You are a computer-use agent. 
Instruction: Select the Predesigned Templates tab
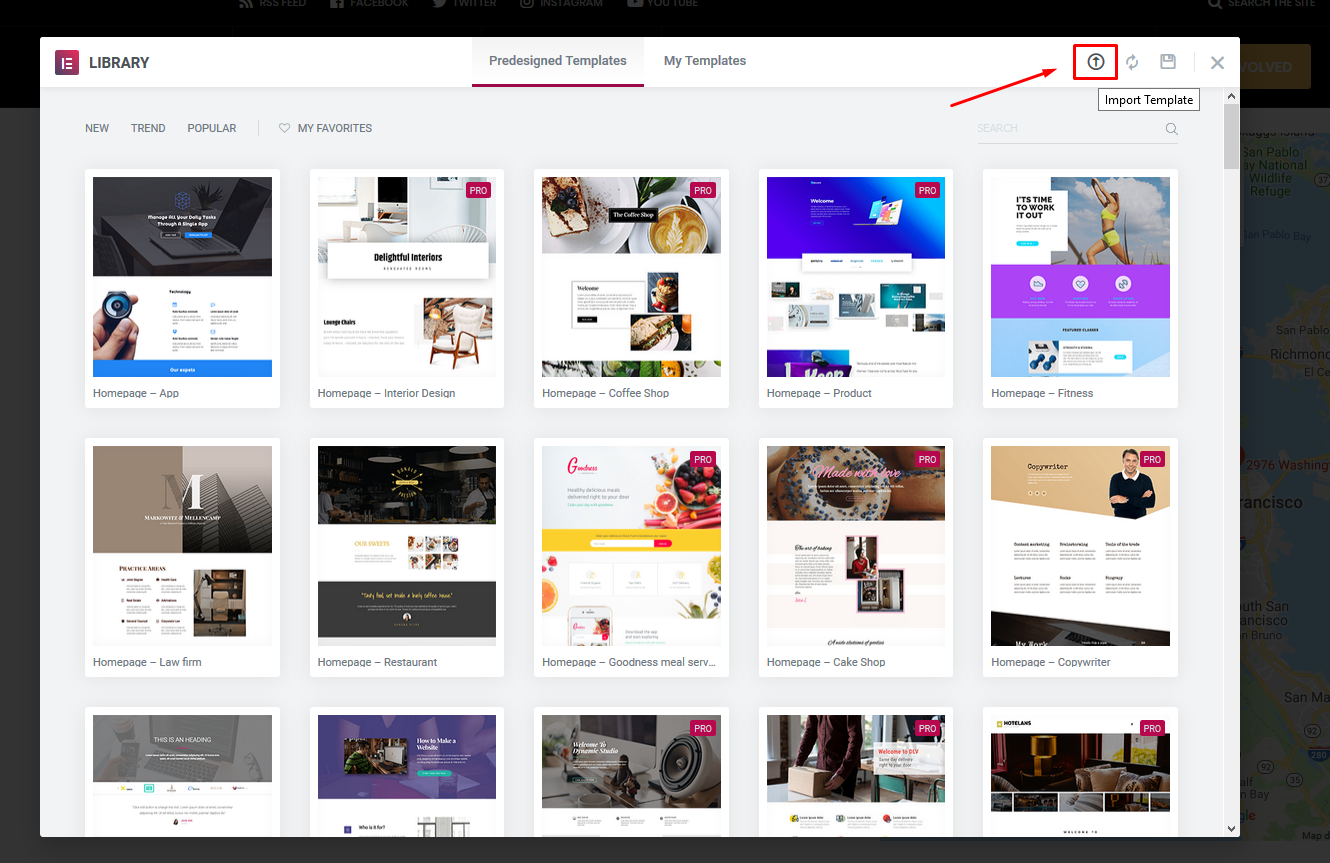pyautogui.click(x=557, y=61)
